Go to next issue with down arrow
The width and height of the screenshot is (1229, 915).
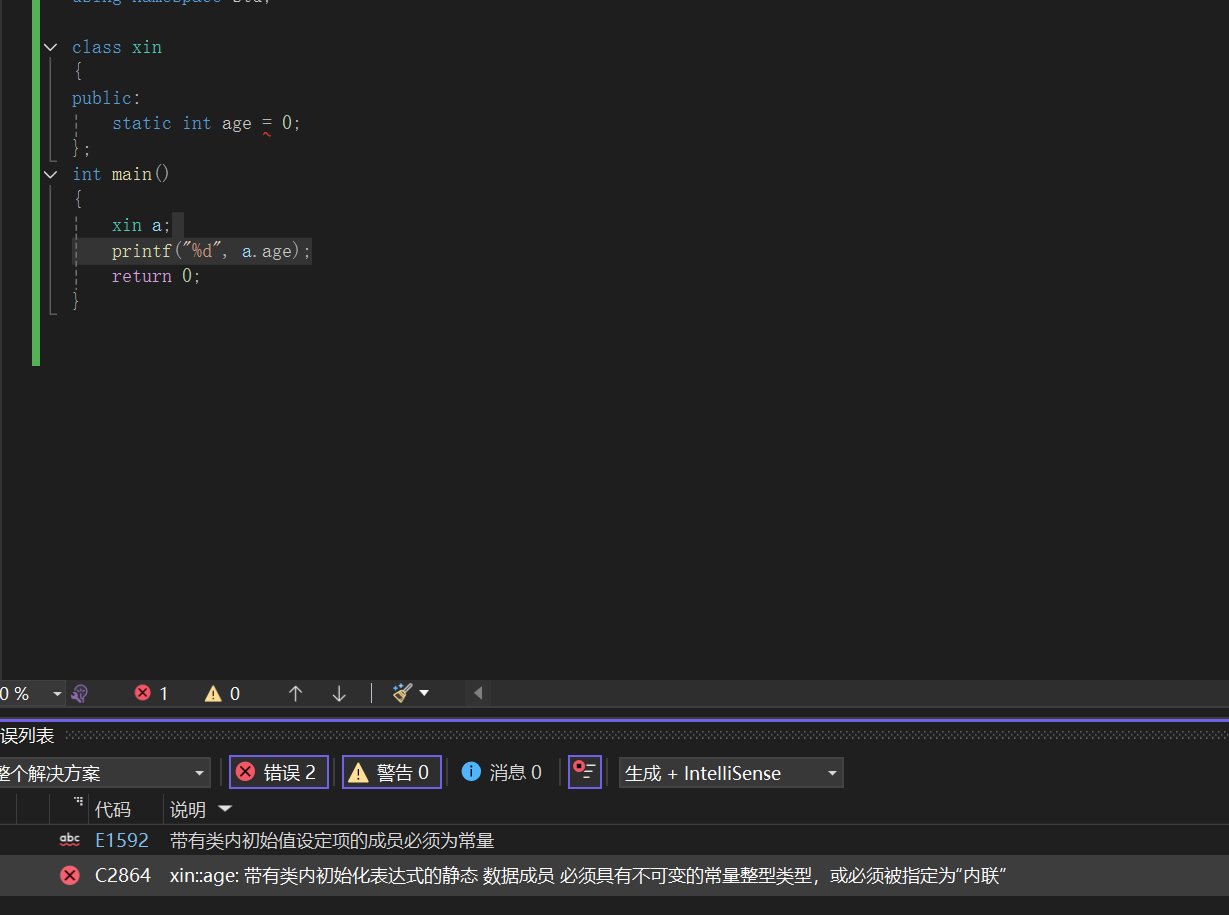[x=339, y=693]
